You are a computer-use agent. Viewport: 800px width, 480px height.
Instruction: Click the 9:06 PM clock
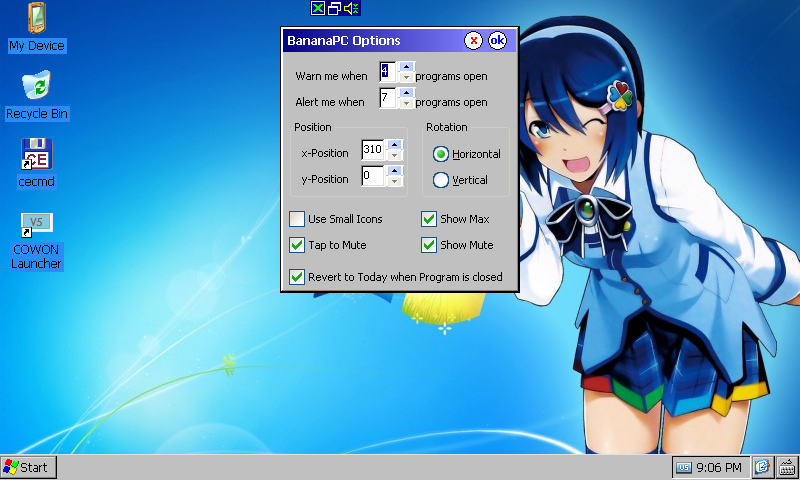pos(719,467)
